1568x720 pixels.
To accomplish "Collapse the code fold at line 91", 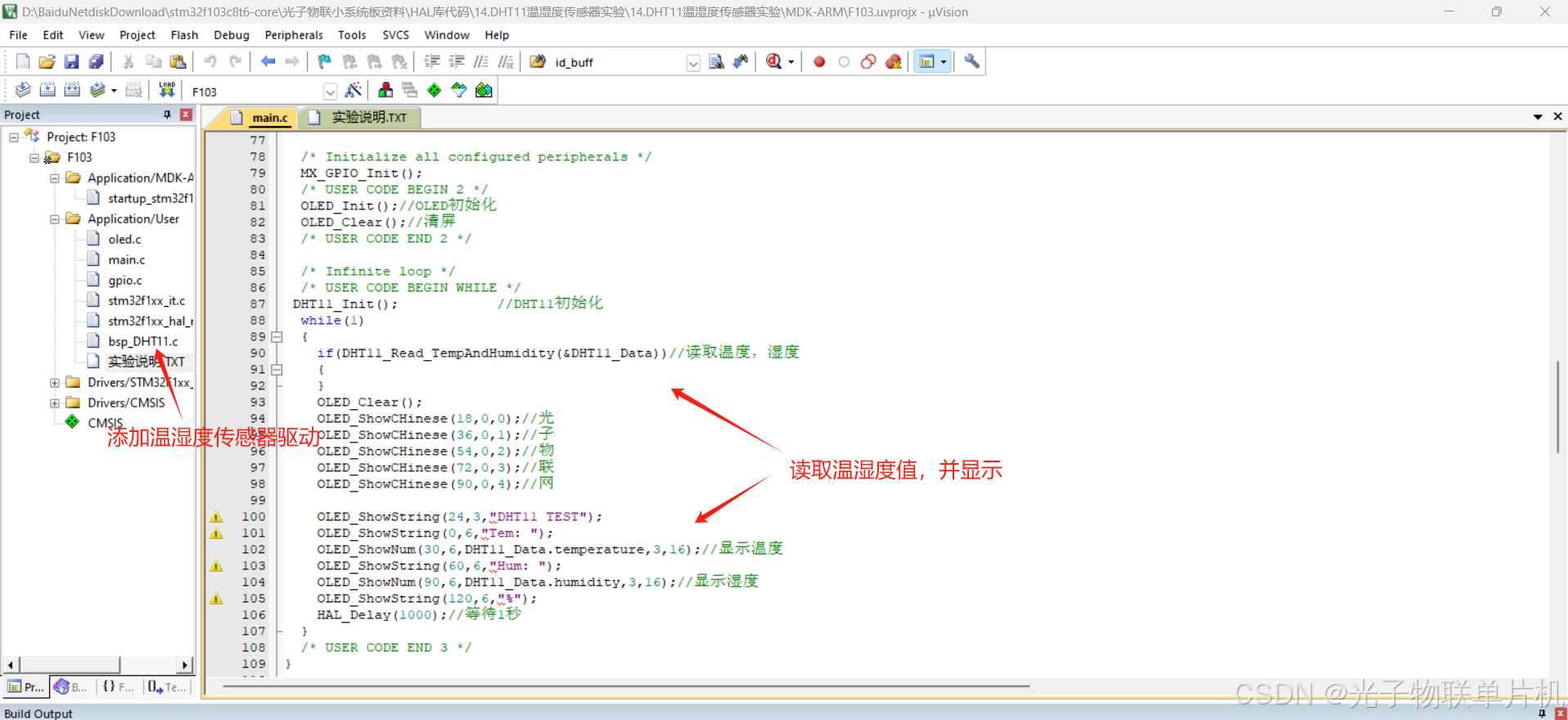I will [277, 370].
